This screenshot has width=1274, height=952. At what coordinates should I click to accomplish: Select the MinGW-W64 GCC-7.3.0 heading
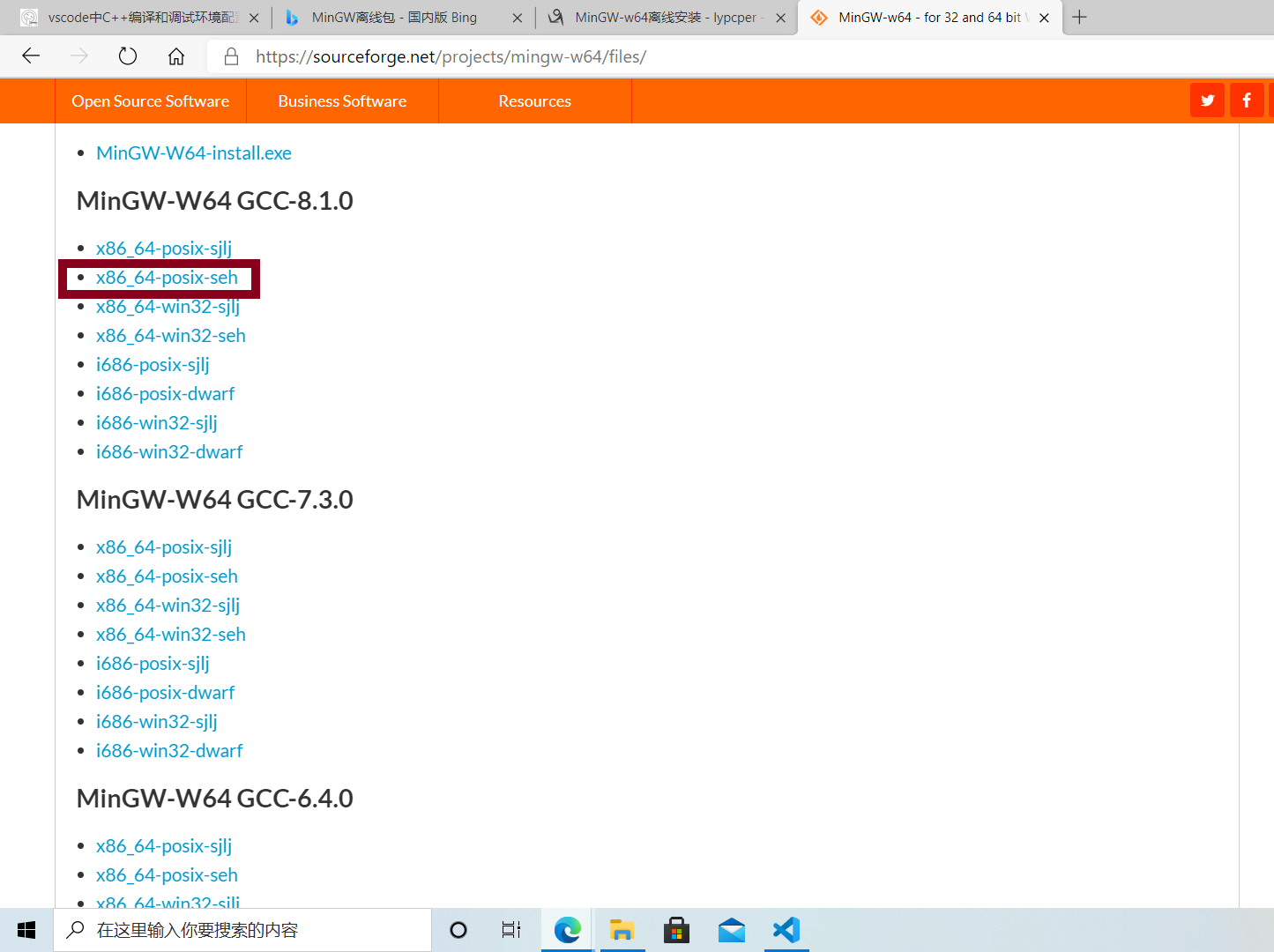[x=215, y=500]
